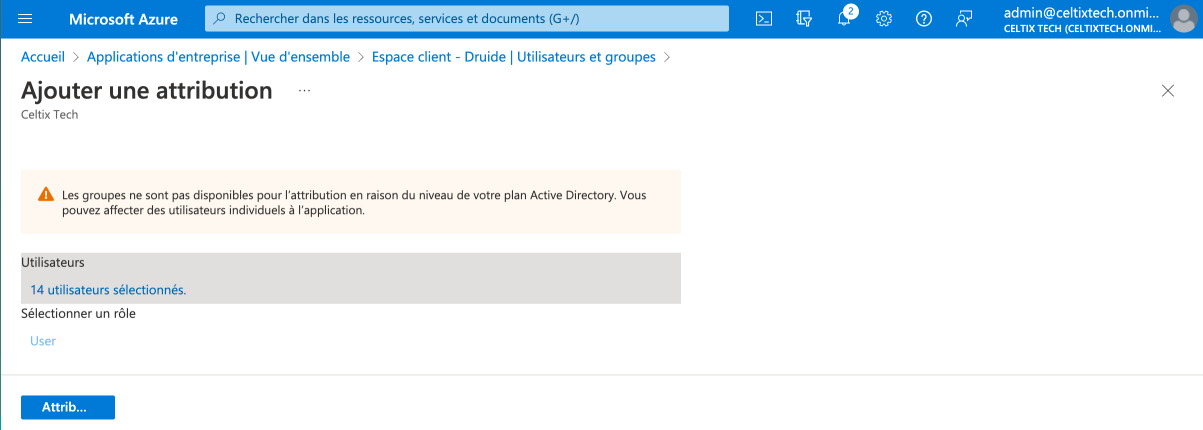The image size is (1203, 430).
Task: Navigate to Espace client - Druide breadcrumb
Action: [x=513, y=57]
